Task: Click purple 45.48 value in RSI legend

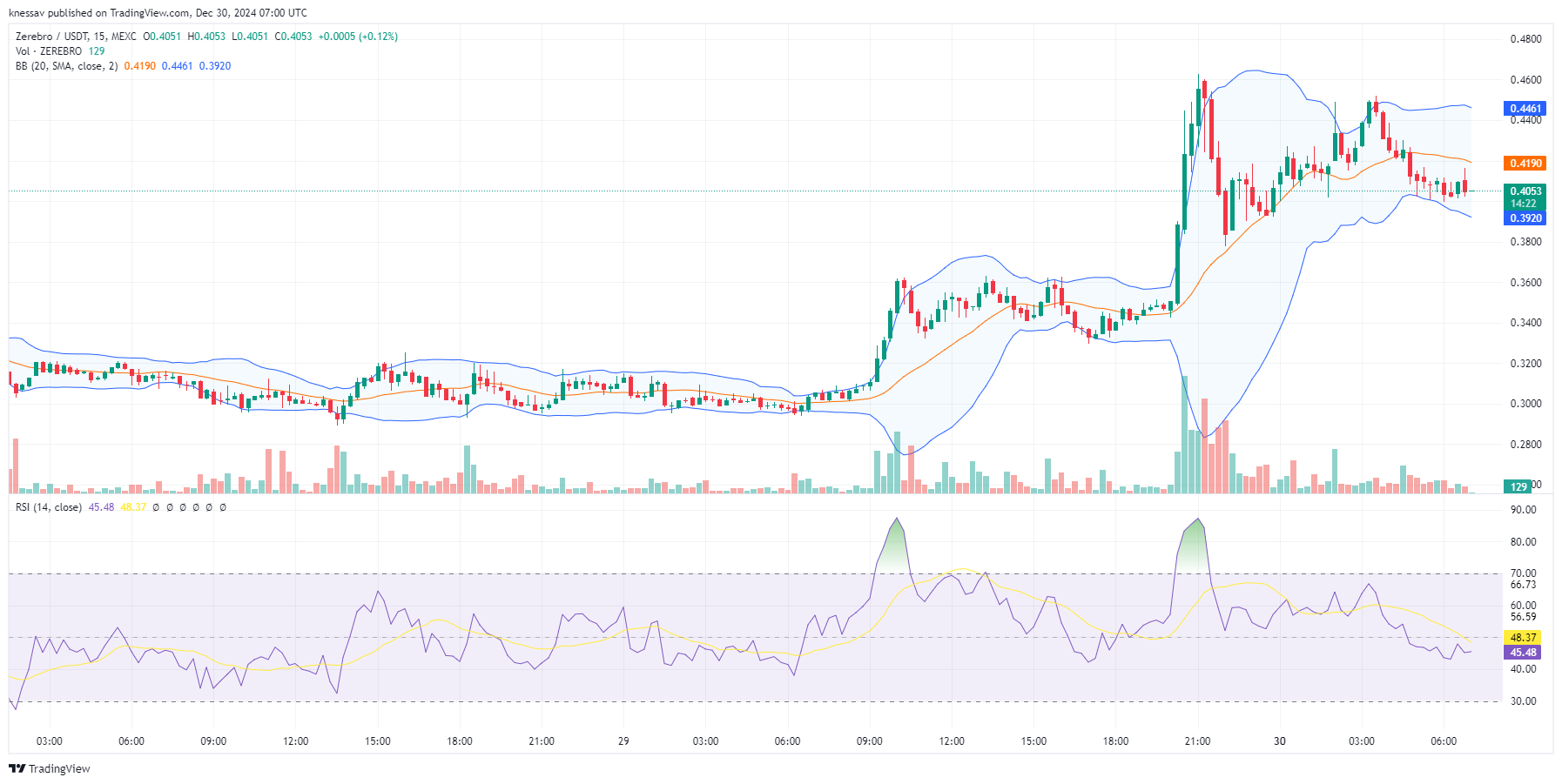Action: [101, 507]
